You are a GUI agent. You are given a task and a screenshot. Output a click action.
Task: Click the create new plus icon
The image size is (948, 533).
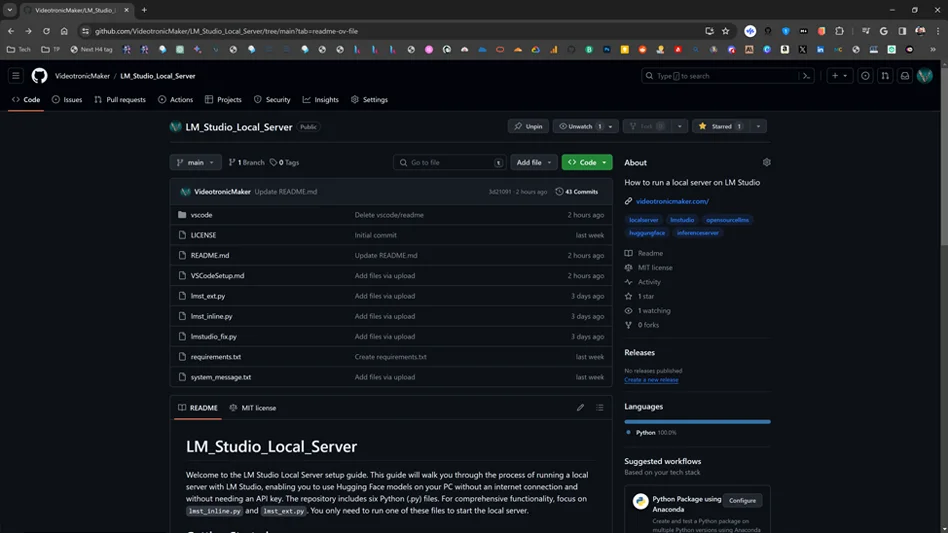pos(835,76)
